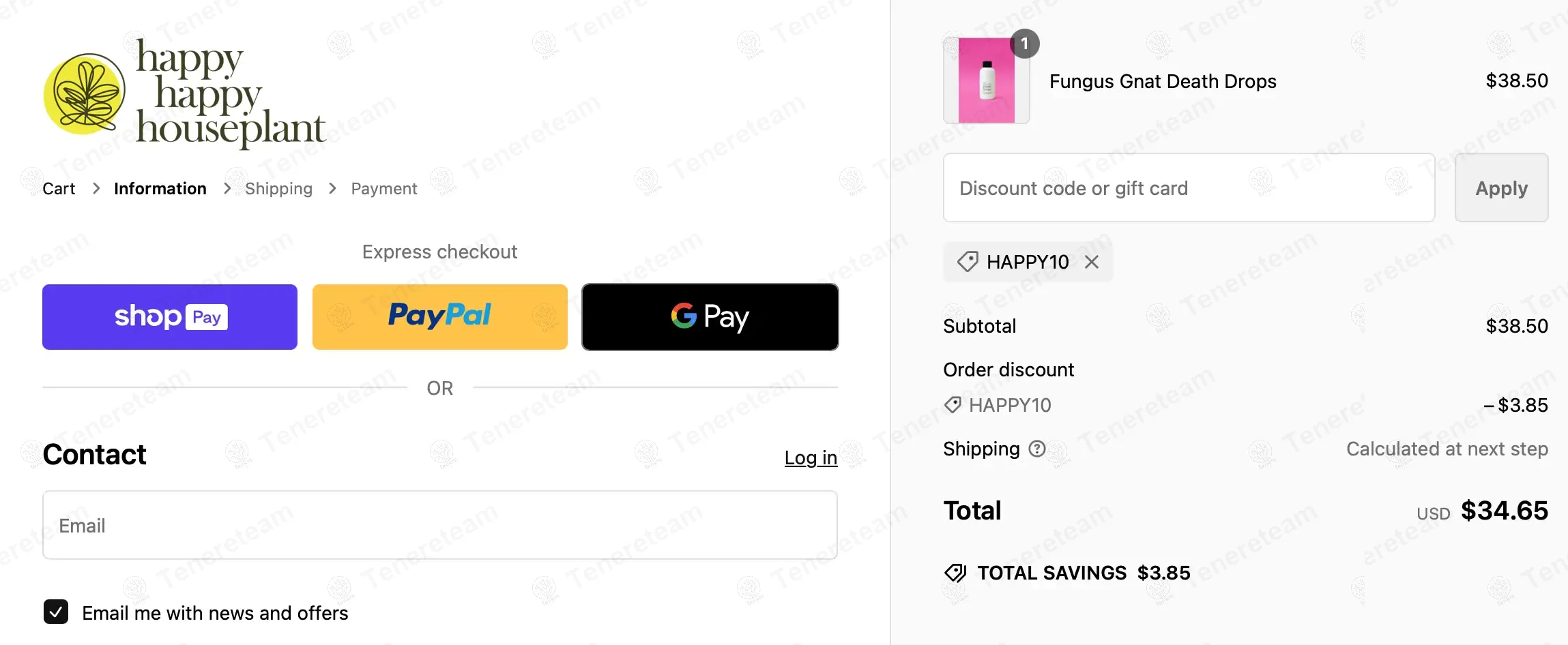
Task: Check out using PayPal
Action: click(x=440, y=317)
